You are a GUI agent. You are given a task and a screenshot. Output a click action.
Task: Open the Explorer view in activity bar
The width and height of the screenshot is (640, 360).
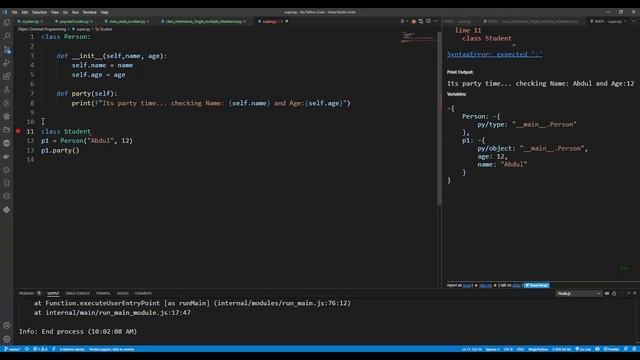coord(7,23)
